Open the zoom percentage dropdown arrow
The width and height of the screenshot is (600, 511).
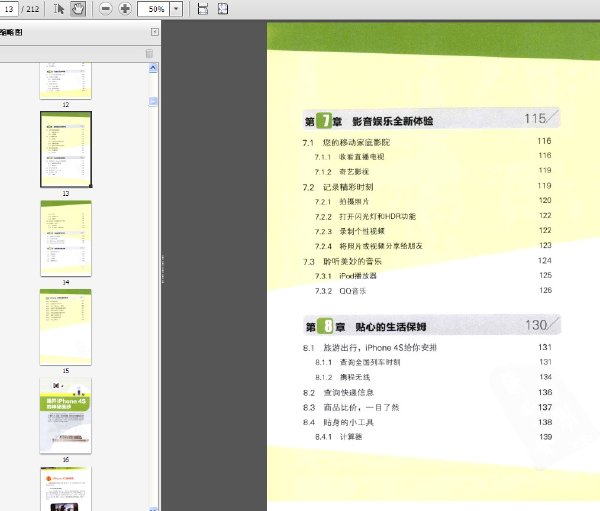176,8
